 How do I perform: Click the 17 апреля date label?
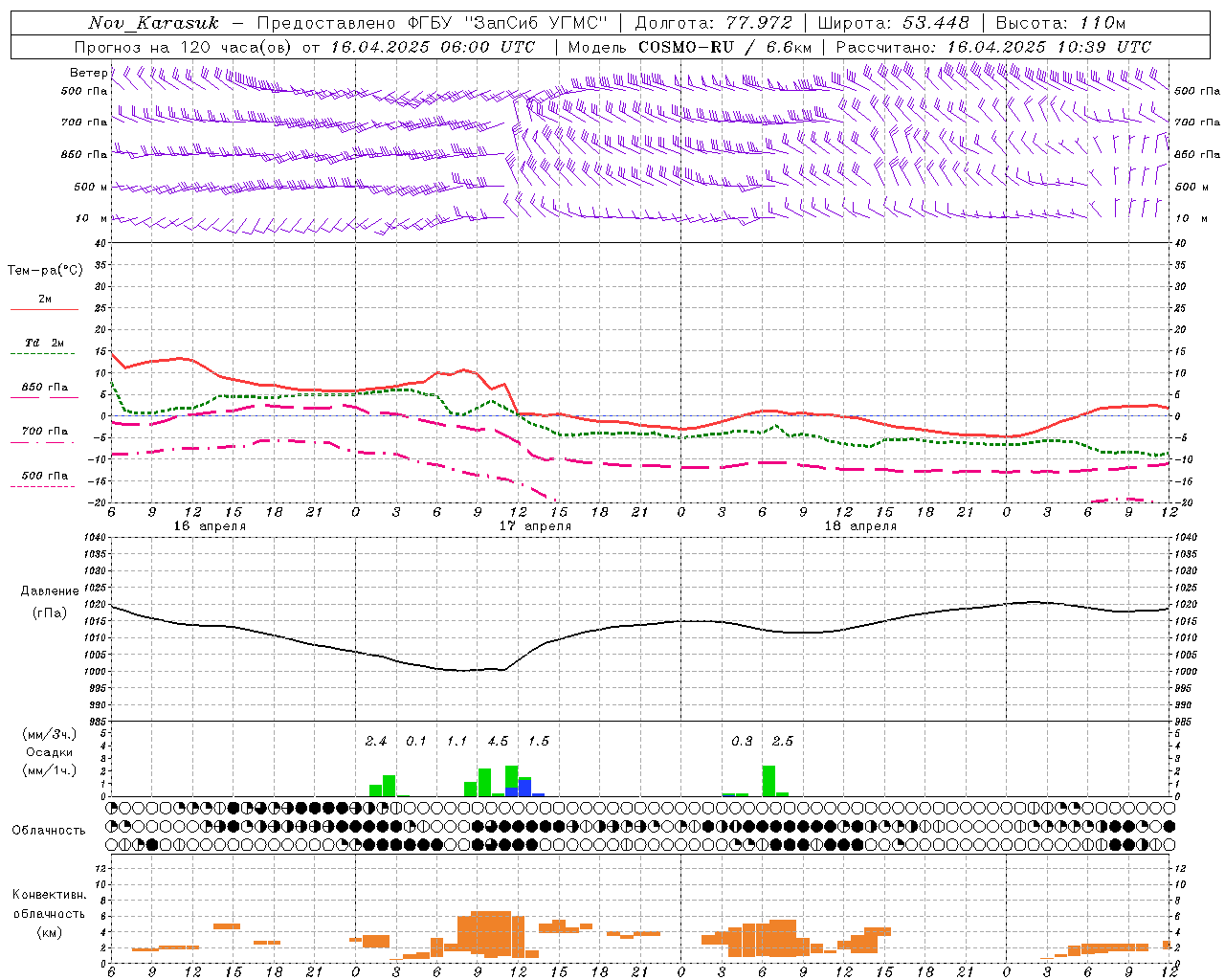coord(535,526)
